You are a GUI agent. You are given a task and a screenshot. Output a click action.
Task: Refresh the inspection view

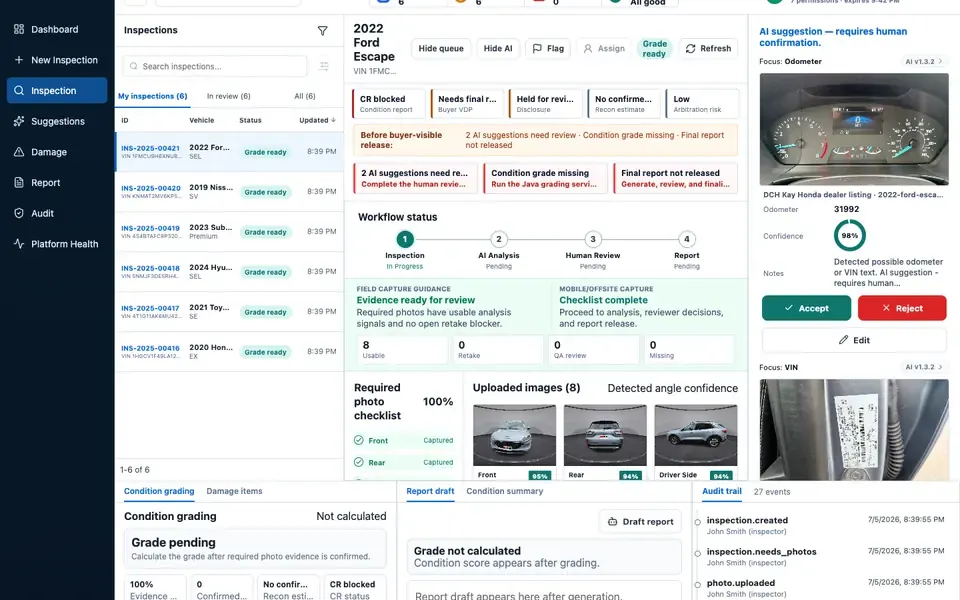click(708, 48)
